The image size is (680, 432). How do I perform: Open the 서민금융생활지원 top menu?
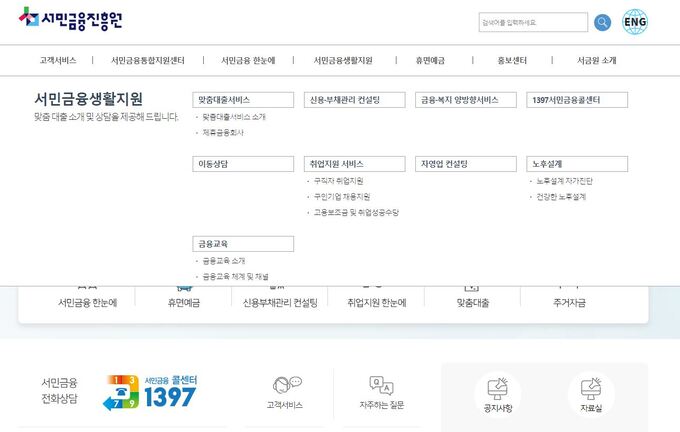coord(342,60)
